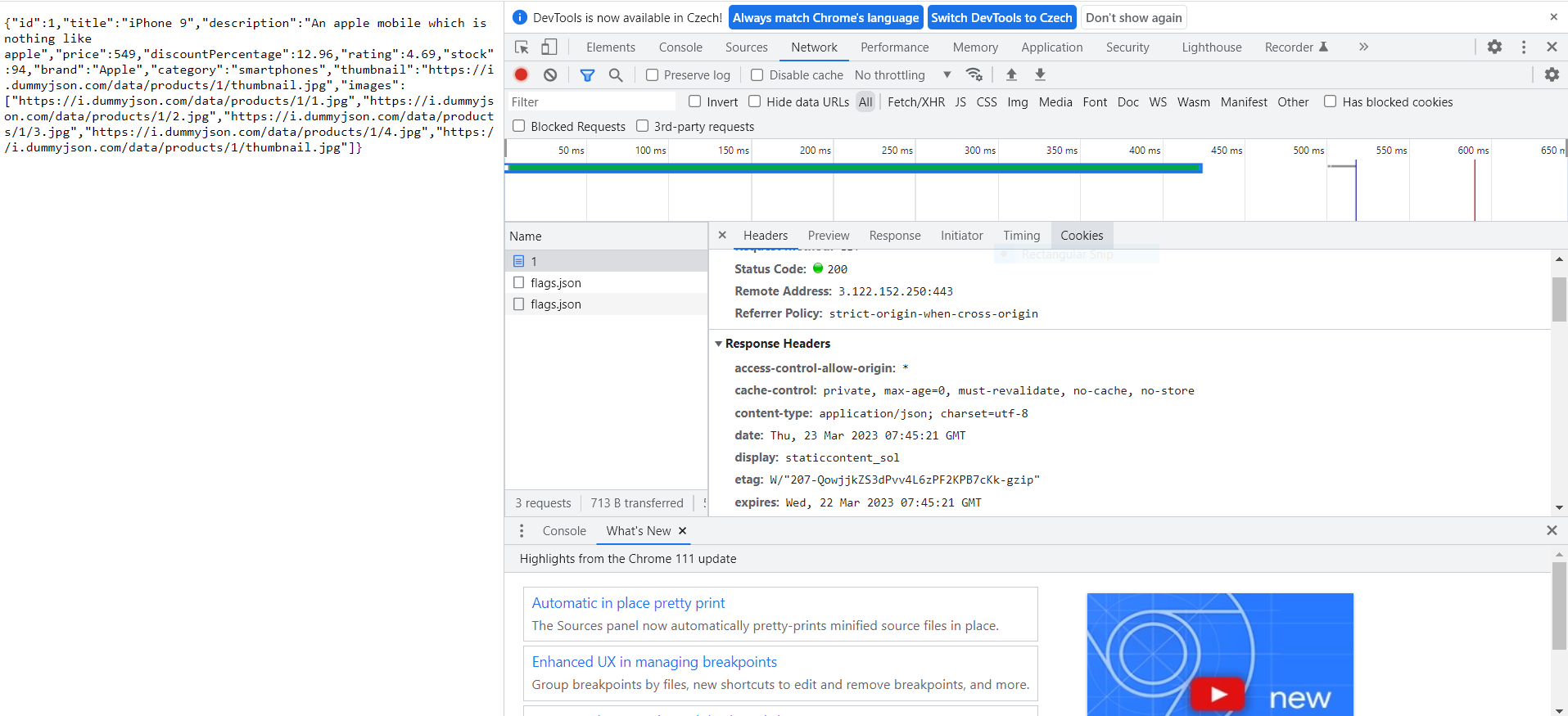Filter requests by Fetch/XHR type

(x=915, y=102)
